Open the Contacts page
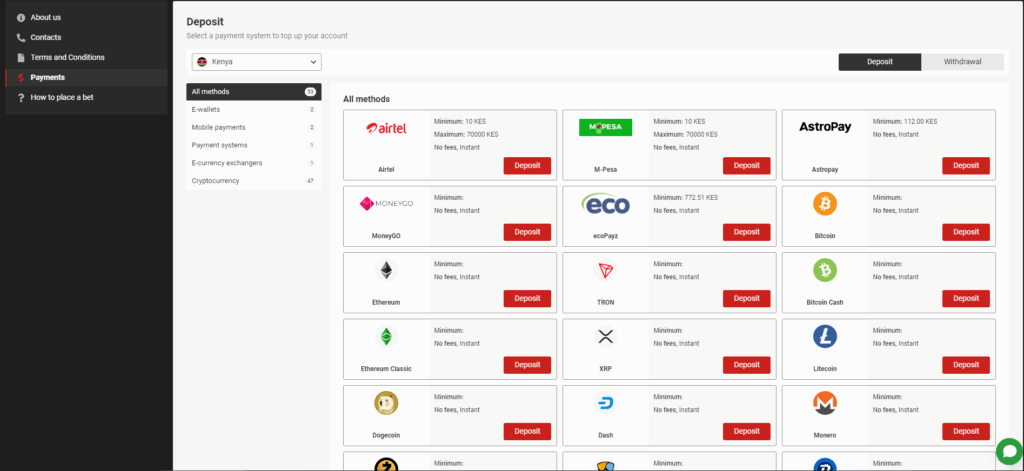 [x=46, y=38]
